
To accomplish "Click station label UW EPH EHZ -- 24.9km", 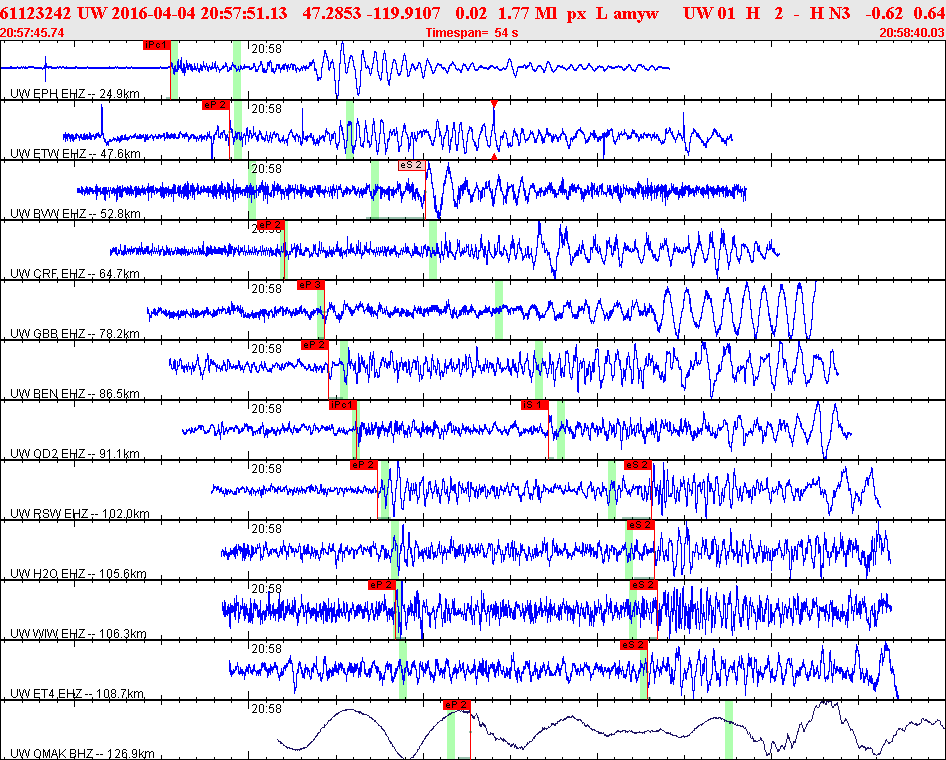I will [75, 93].
